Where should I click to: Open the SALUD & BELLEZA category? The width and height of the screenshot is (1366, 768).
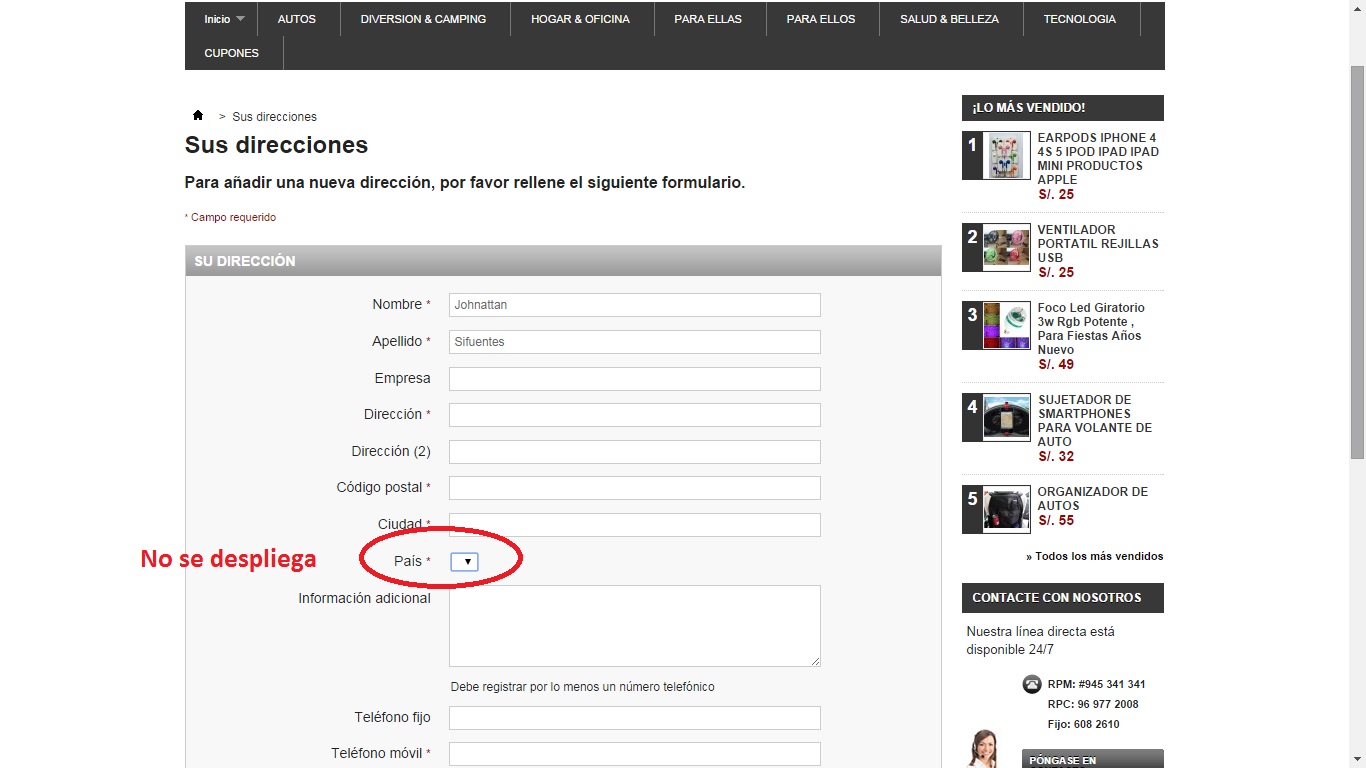pos(949,19)
